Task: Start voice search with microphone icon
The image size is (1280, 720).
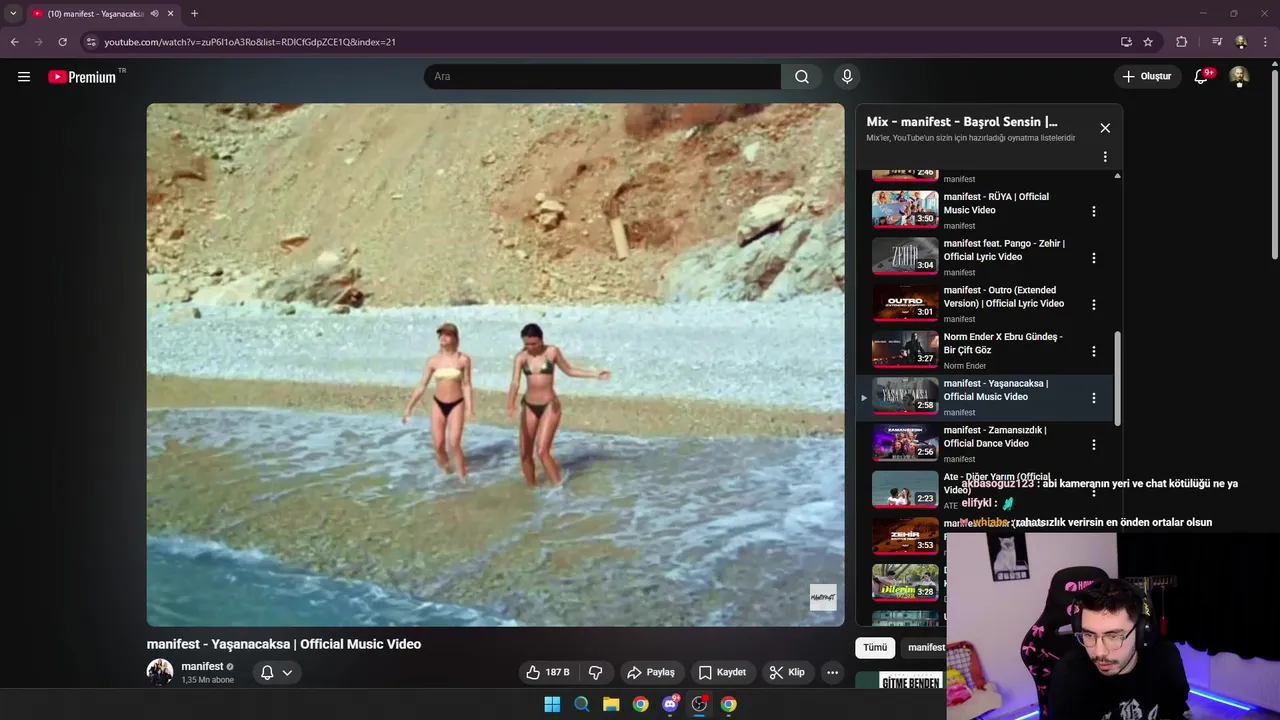Action: (x=847, y=76)
